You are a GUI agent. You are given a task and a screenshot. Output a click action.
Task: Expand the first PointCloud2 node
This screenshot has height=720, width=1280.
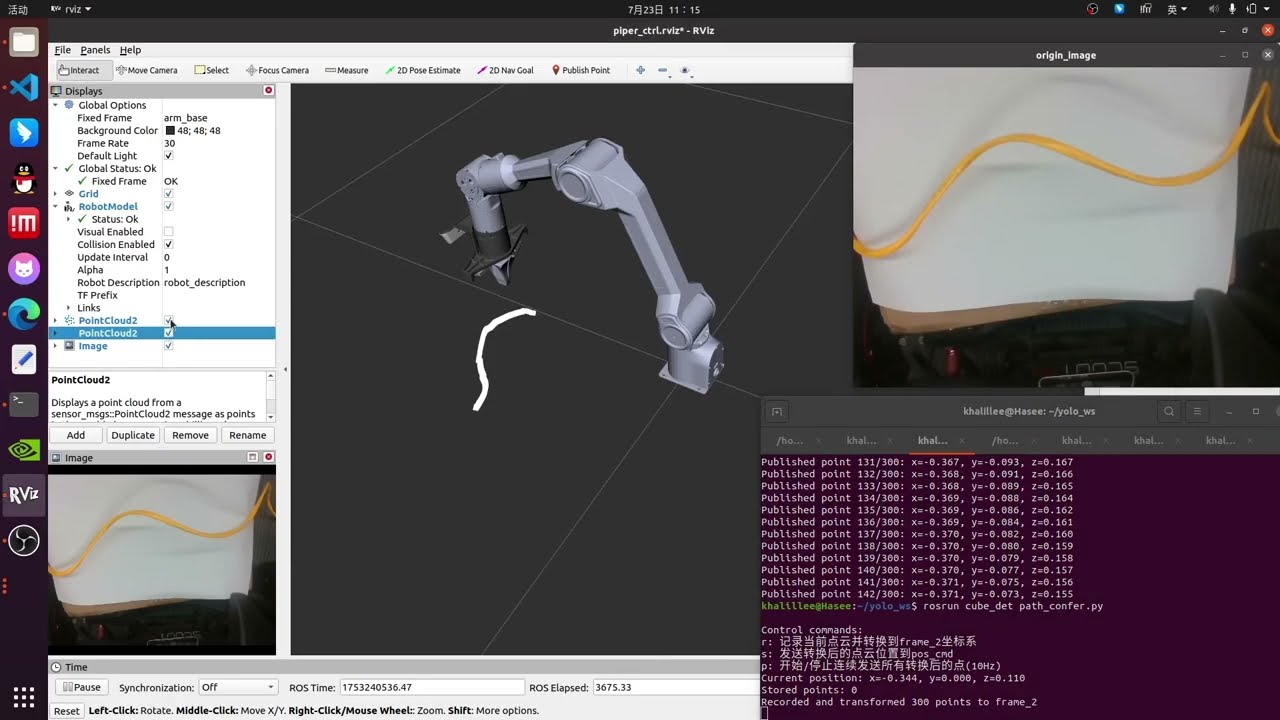coord(56,321)
